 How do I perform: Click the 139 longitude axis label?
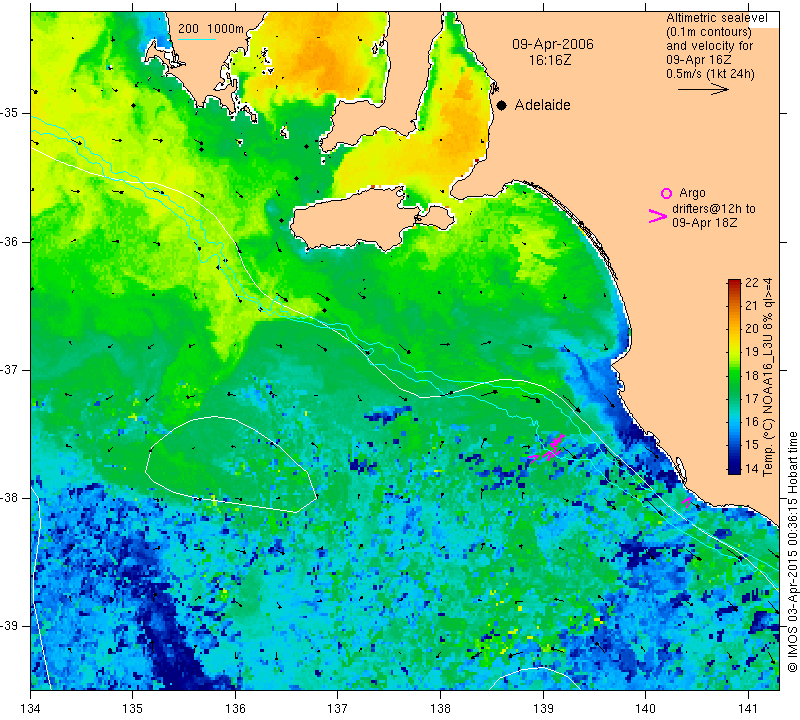[543, 709]
